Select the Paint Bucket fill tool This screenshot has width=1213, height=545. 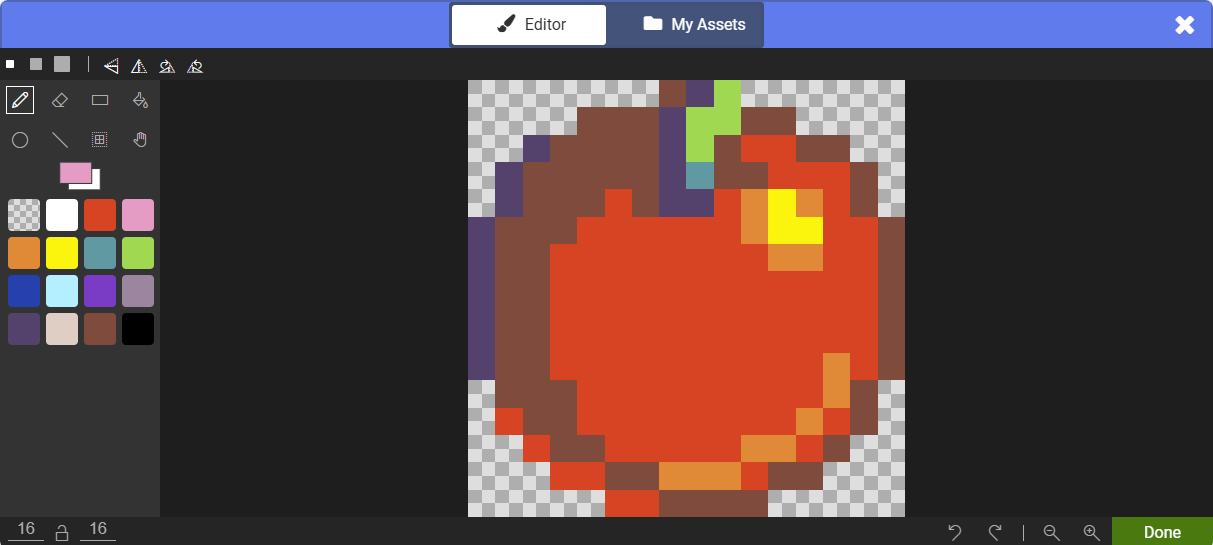pos(140,100)
